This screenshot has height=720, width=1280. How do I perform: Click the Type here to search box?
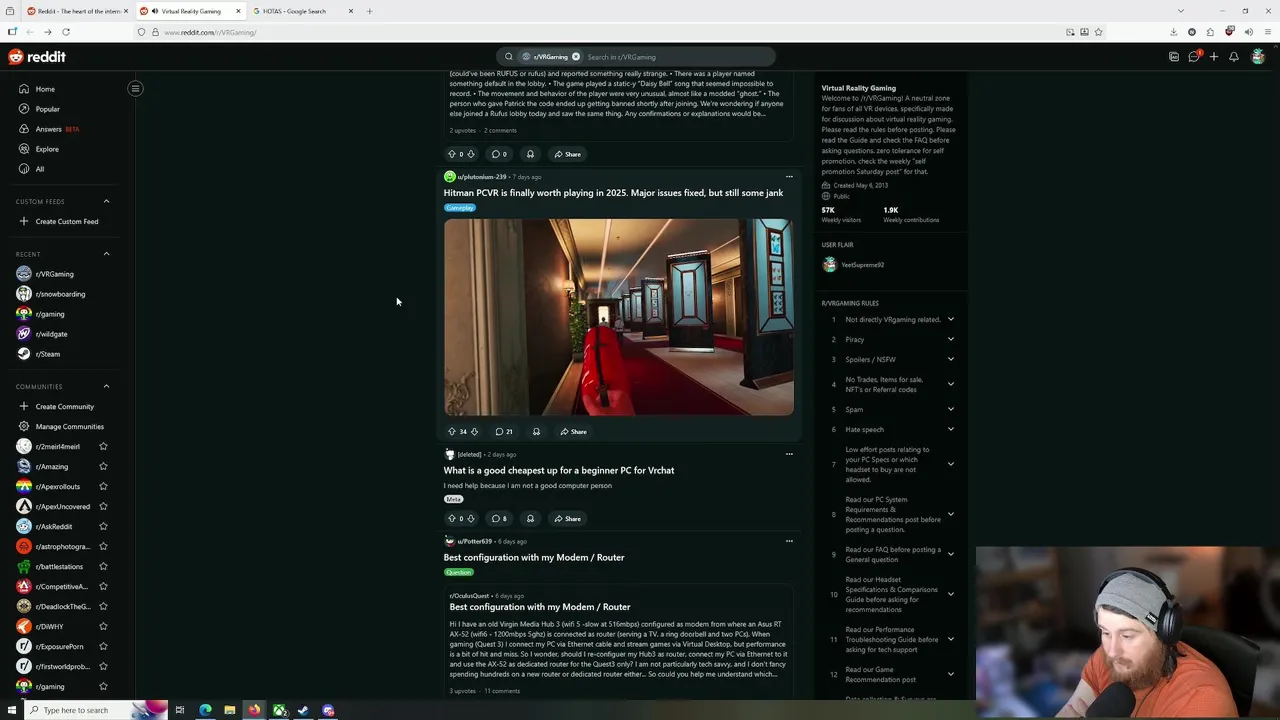76,710
